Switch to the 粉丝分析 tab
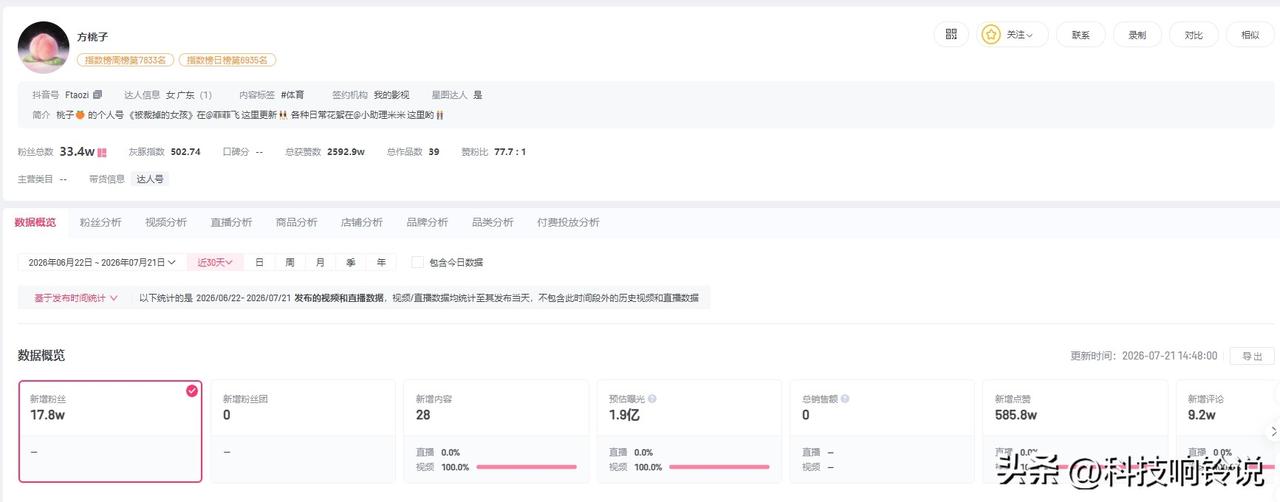Viewport: 1280px width, 502px height. click(101, 222)
